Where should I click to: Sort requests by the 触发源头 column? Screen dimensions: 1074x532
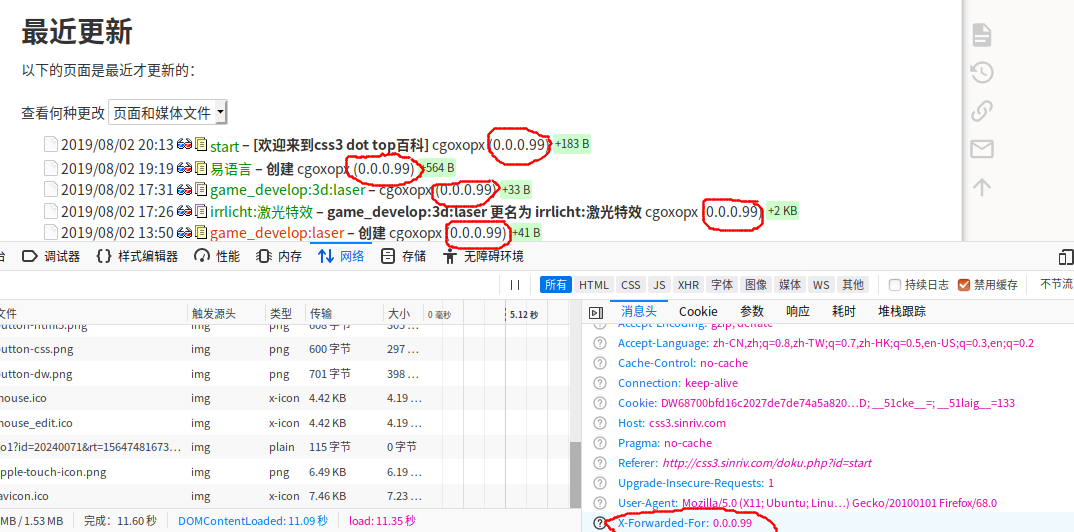tap(226, 314)
